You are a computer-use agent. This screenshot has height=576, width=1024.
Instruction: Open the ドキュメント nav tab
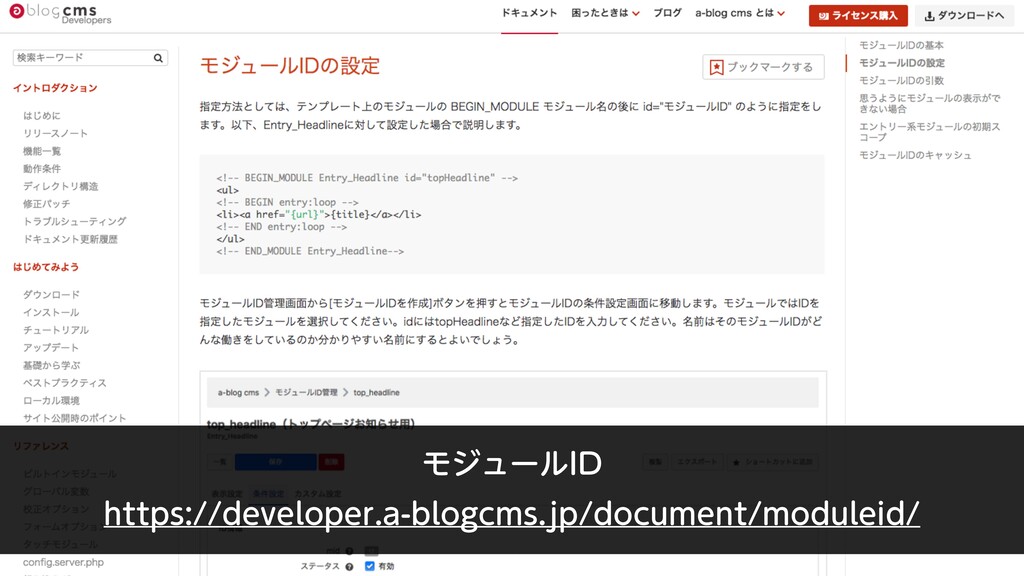[x=529, y=13]
